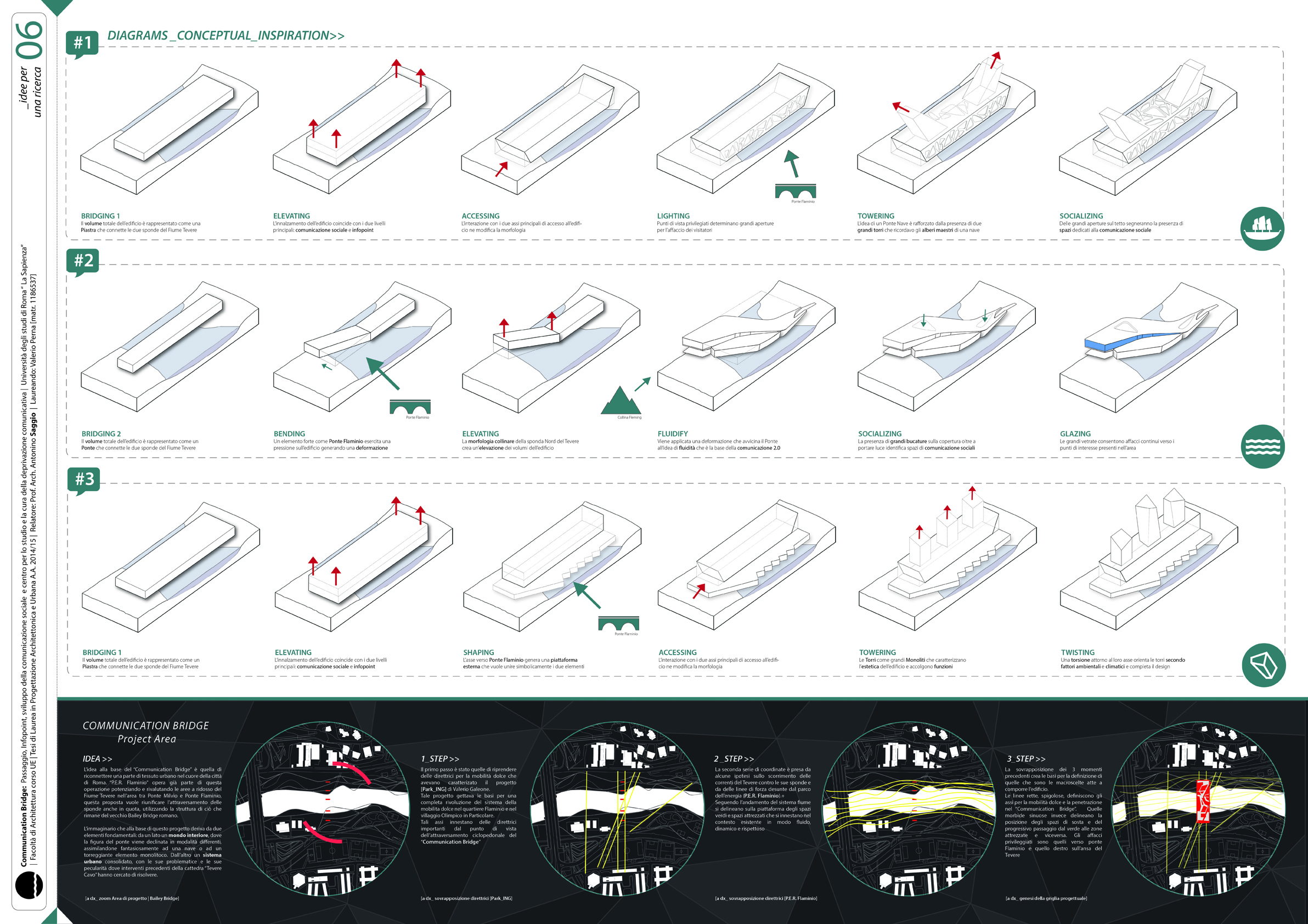Click the 2_STEP >> heading
The width and height of the screenshot is (1308, 924).
(x=734, y=759)
